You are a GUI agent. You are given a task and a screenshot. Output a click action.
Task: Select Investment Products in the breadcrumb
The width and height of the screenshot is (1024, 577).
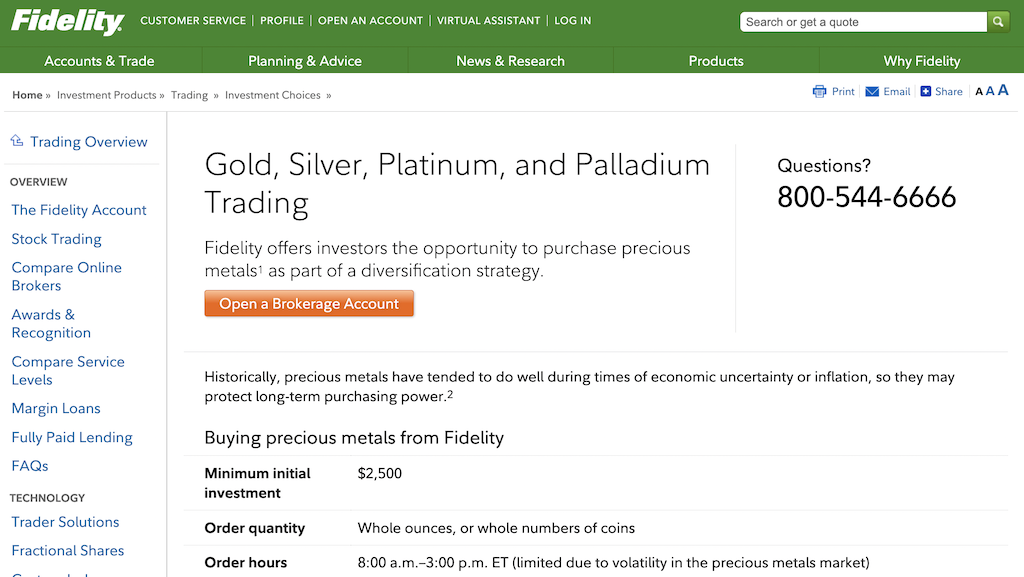coord(106,95)
